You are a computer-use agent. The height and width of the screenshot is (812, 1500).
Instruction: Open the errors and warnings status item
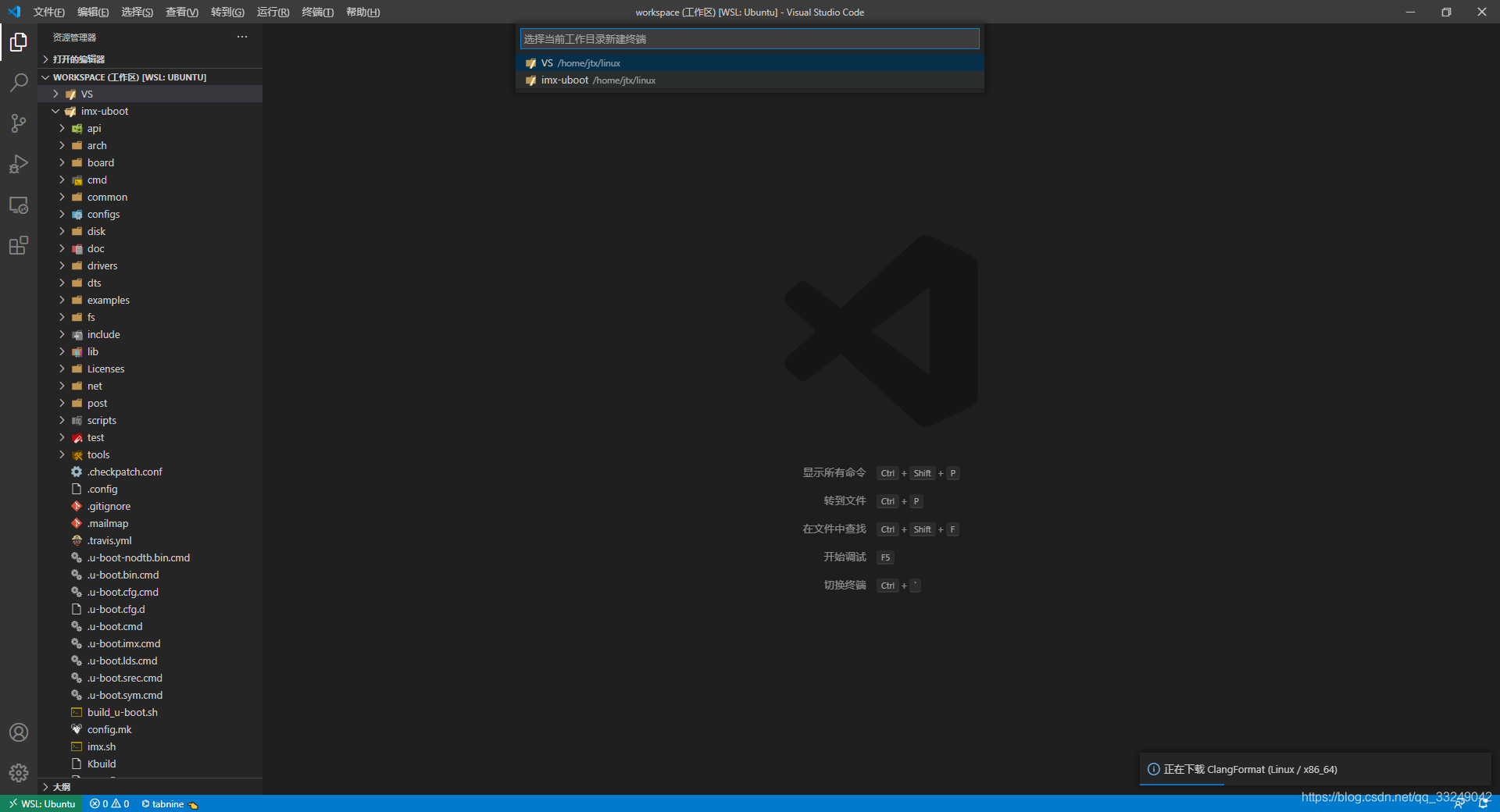coord(109,803)
